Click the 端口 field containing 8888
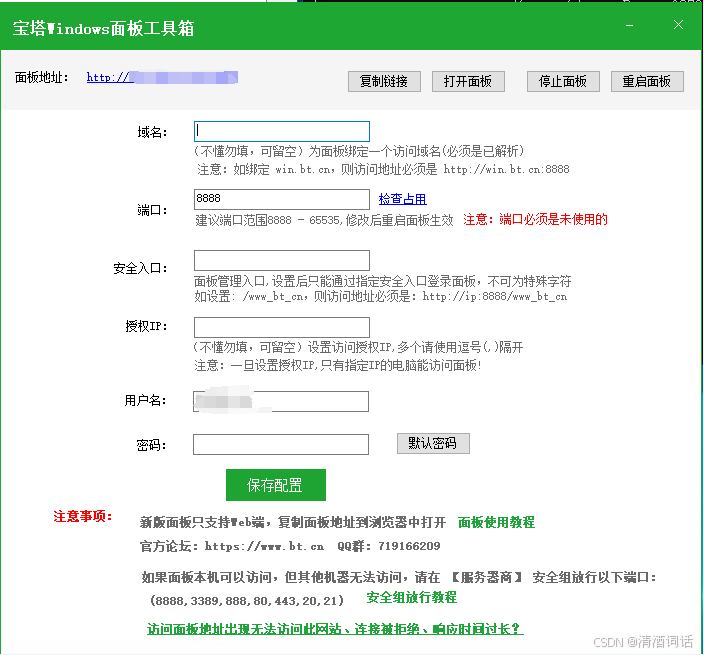This screenshot has height=655, width=704. pyautogui.click(x=282, y=199)
